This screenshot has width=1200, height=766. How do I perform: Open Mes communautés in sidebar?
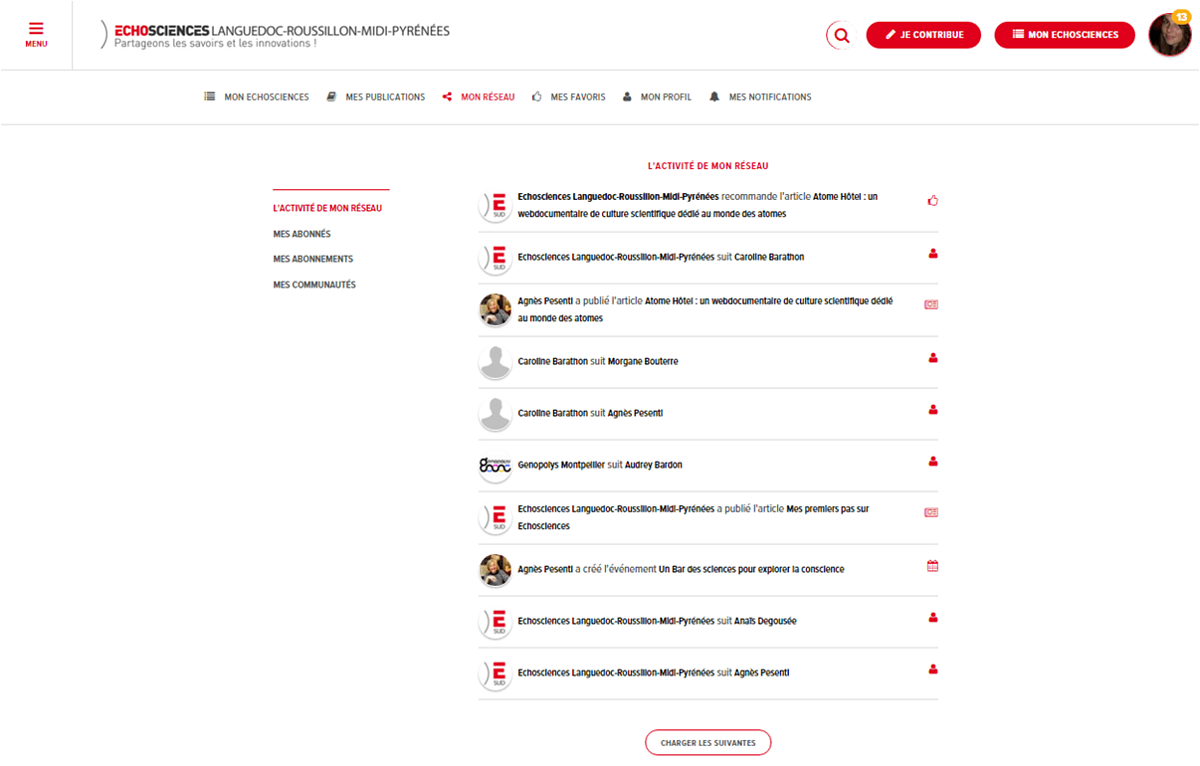[314, 285]
